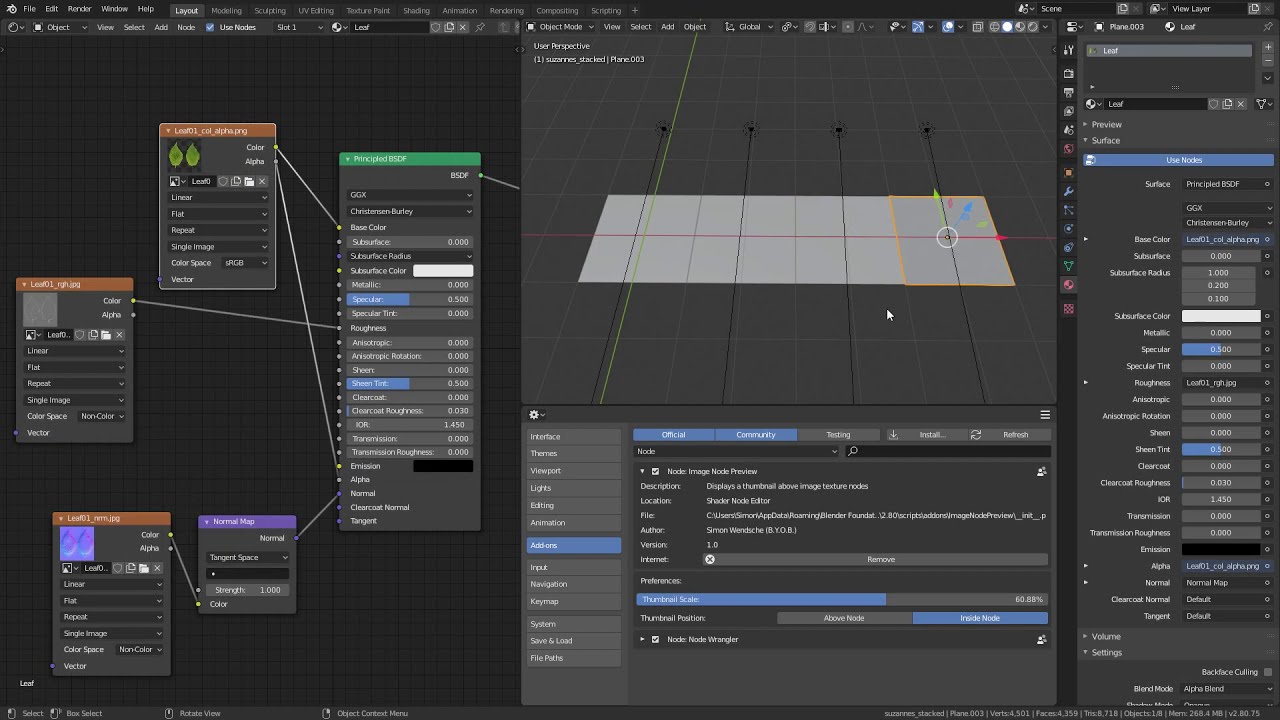Select Above Node thumbnail position
This screenshot has height=720, width=1280.
(x=844, y=618)
